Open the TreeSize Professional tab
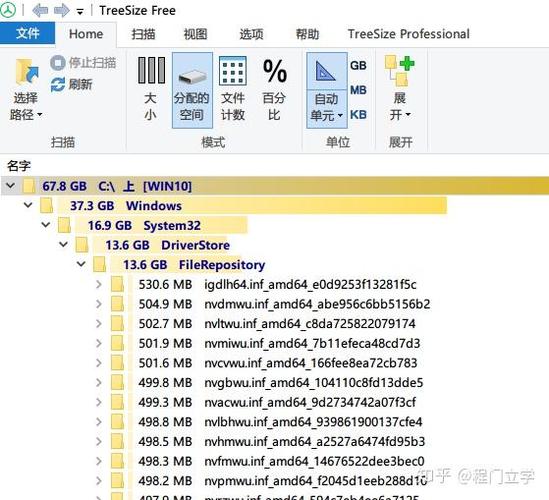Image resolution: width=549 pixels, height=500 pixels. pos(408,34)
